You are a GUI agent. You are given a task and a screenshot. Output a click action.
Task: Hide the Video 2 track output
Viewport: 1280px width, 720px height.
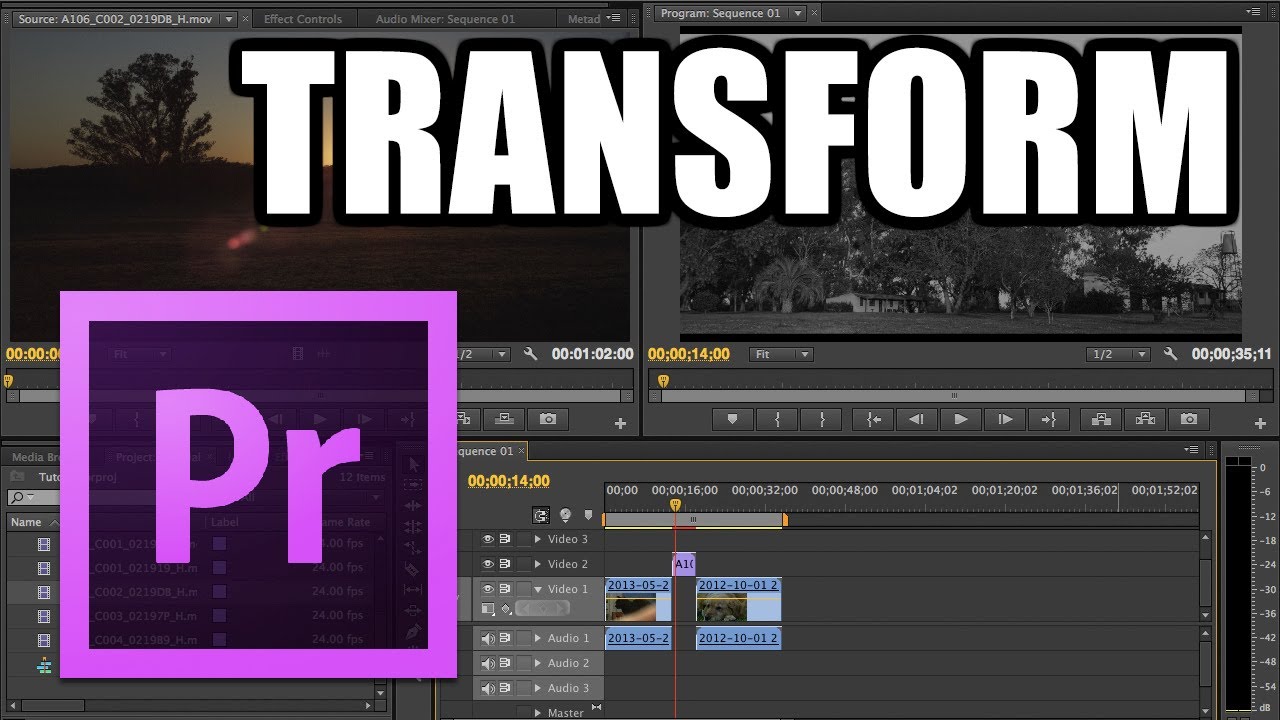point(488,564)
